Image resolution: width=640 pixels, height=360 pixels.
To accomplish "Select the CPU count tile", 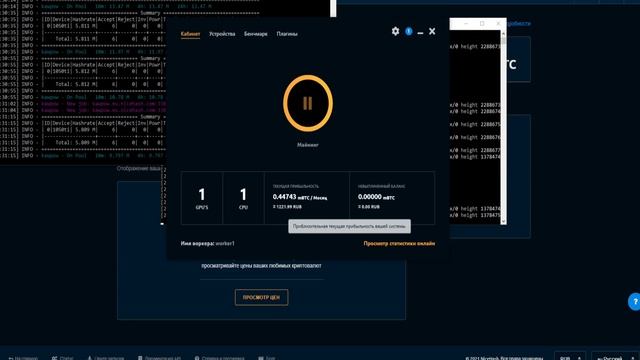I will 243,198.
